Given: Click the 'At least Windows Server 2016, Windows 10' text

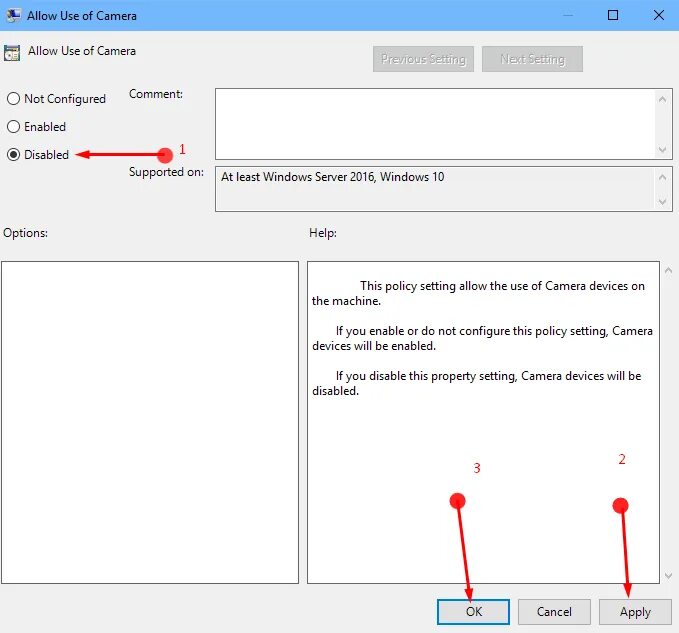Looking at the screenshot, I should pos(333,177).
